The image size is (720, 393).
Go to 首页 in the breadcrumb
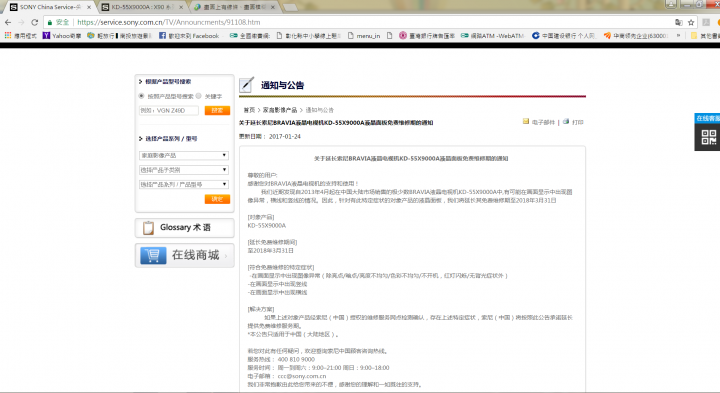pos(249,110)
